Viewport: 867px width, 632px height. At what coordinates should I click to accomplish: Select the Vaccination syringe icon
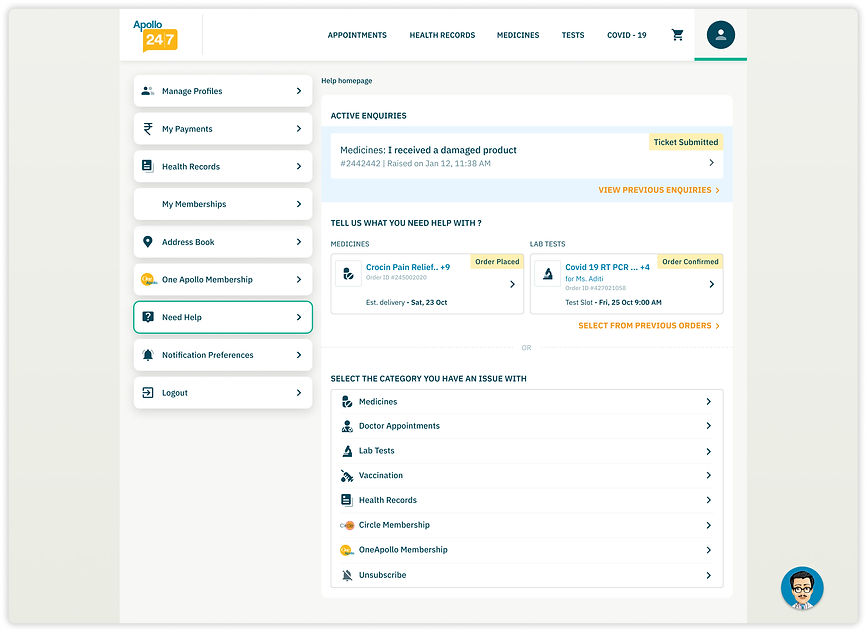pos(347,475)
